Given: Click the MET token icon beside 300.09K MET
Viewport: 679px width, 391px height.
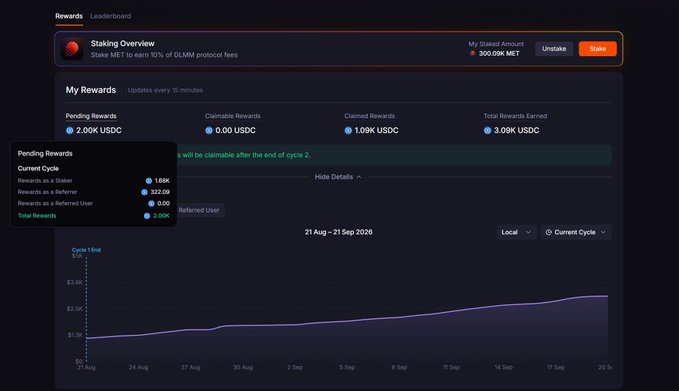Looking at the screenshot, I should pyautogui.click(x=472, y=53).
